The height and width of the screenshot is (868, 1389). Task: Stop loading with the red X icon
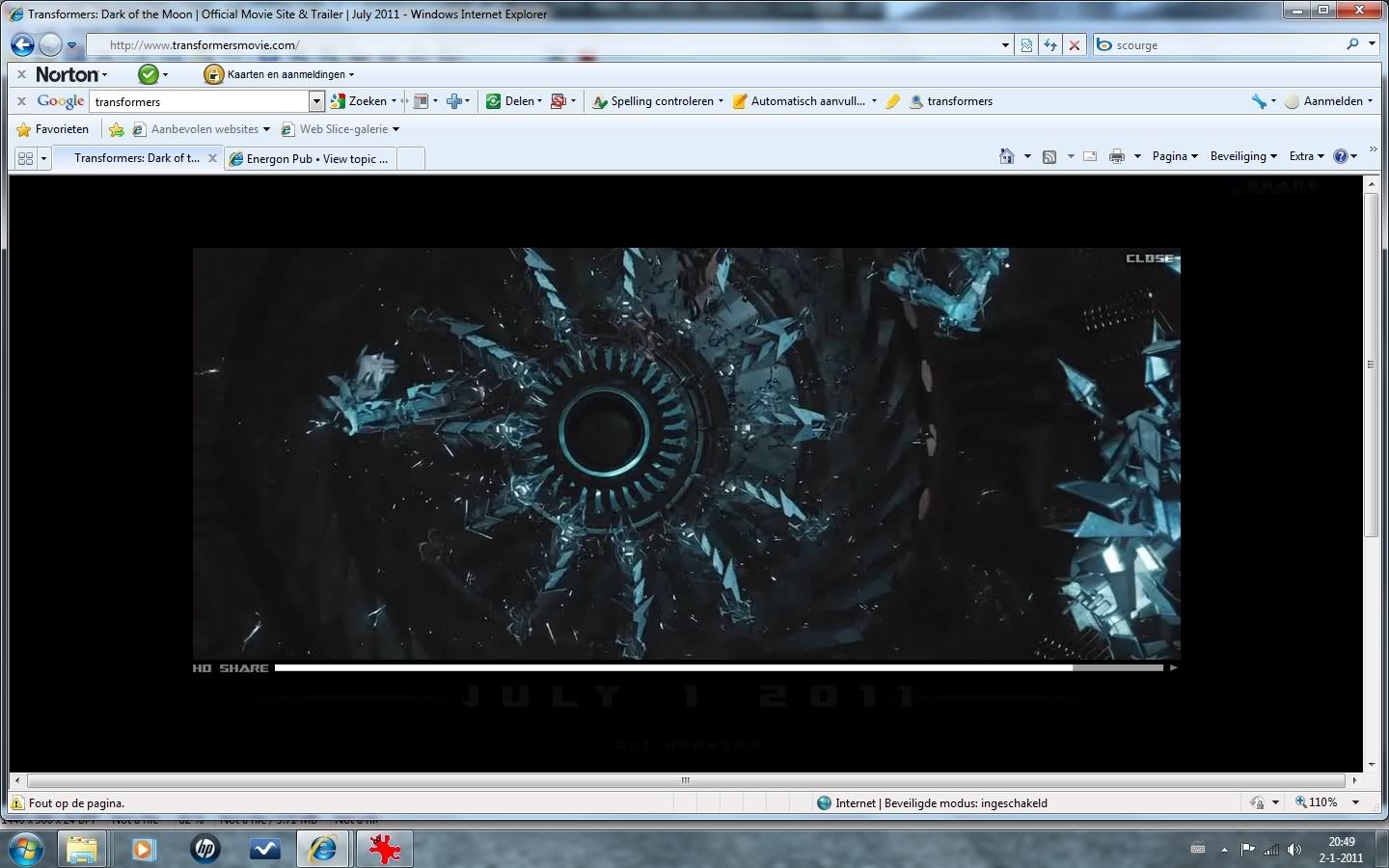pyautogui.click(x=1074, y=45)
